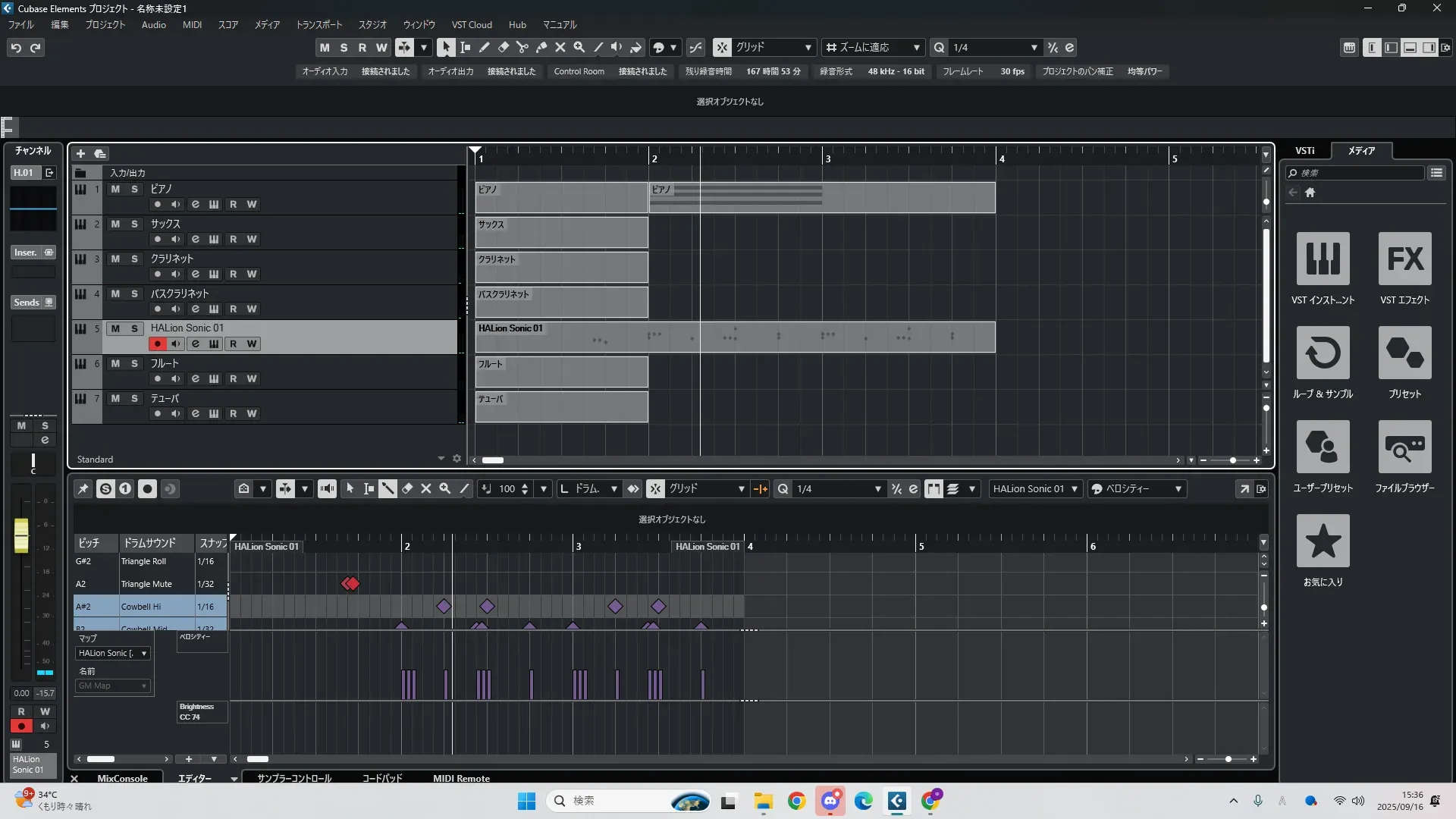Solo the サックス track
Image resolution: width=1456 pixels, height=819 pixels.
point(134,224)
